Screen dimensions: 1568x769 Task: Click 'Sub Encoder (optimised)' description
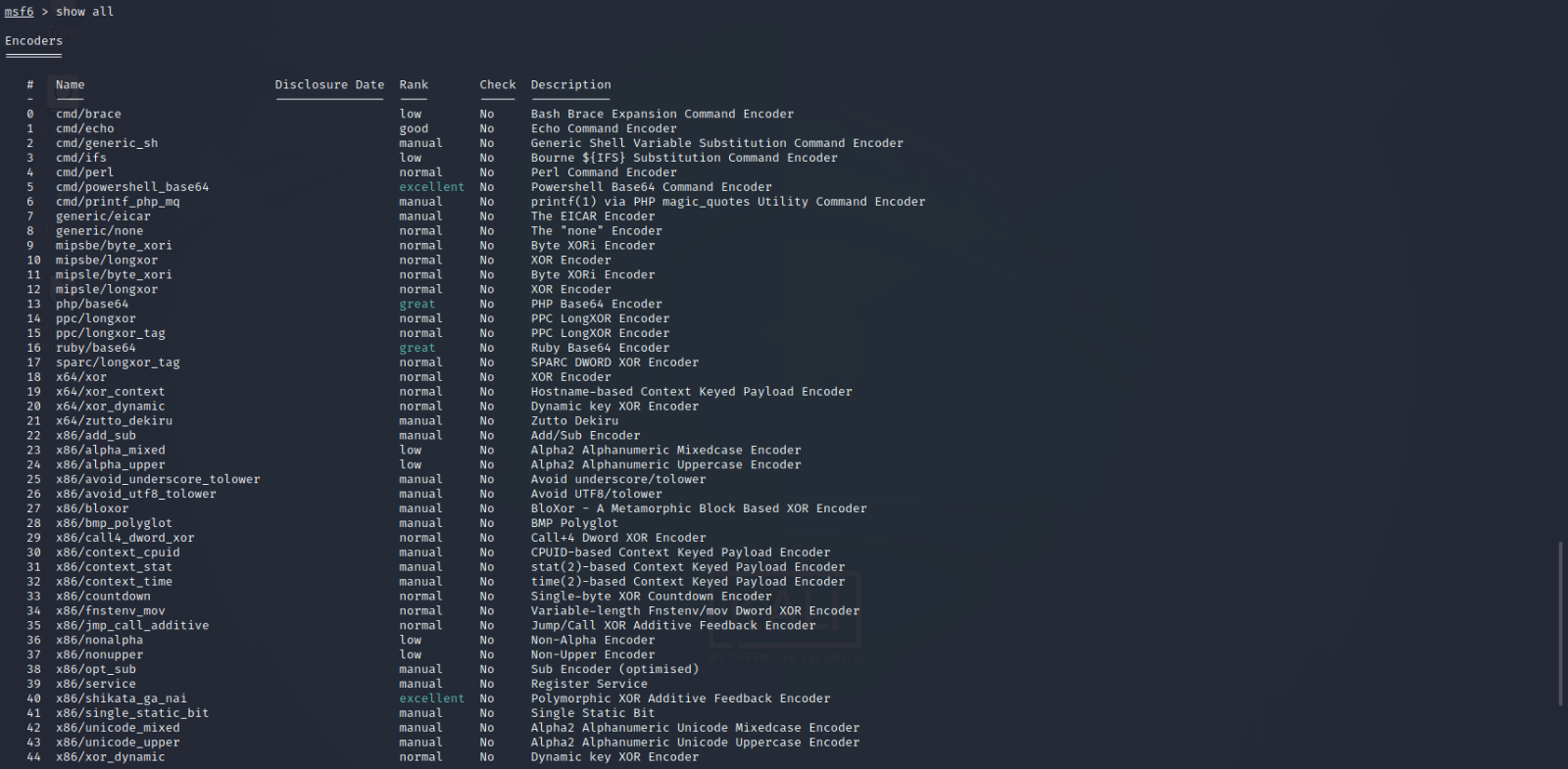pyautogui.click(x=615, y=670)
